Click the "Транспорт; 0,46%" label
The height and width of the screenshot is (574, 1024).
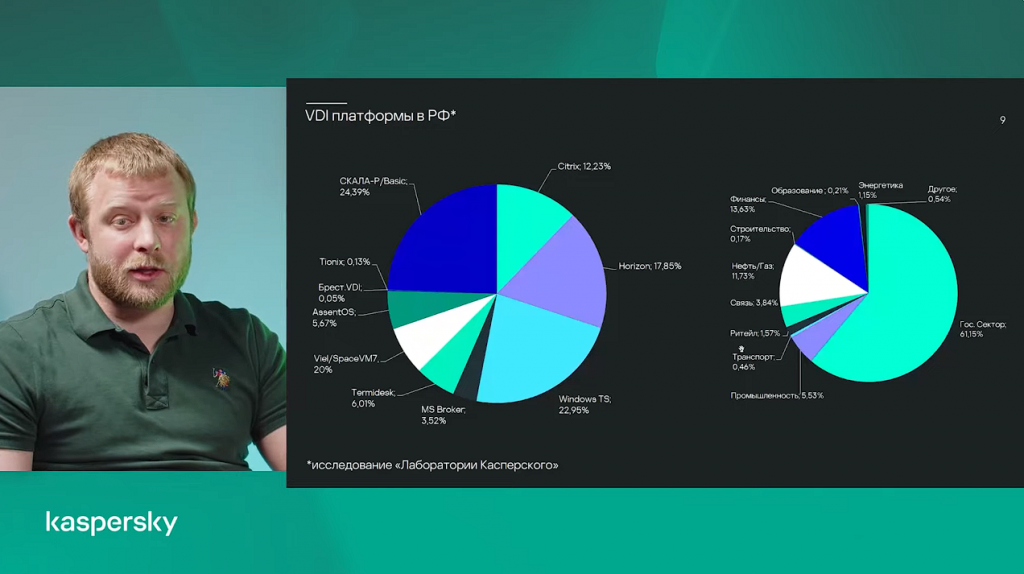point(753,362)
